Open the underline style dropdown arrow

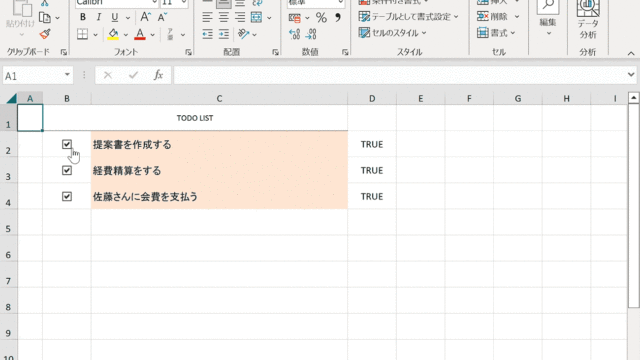point(128,18)
